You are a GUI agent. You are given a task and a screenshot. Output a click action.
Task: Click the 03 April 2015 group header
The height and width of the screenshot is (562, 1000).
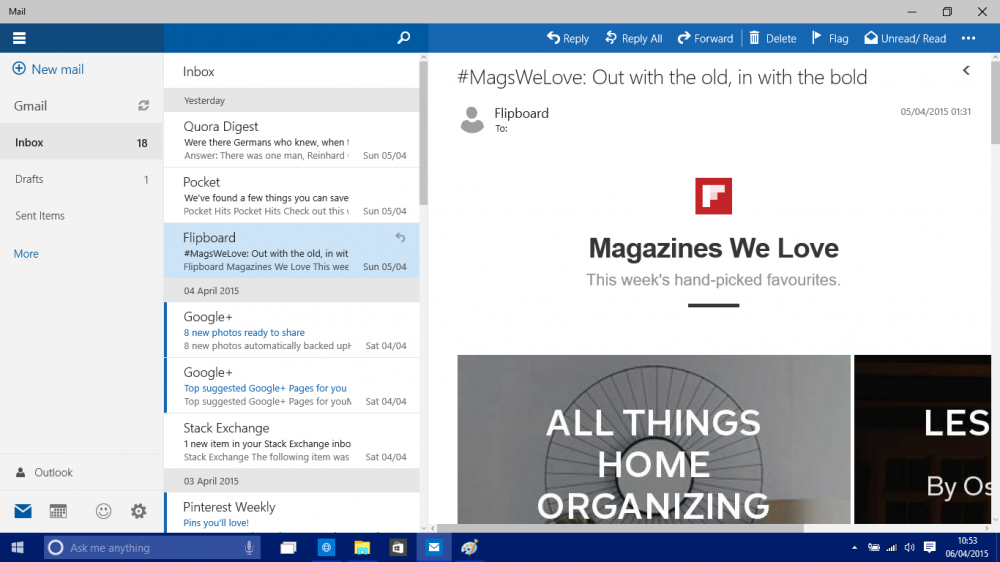click(x=291, y=481)
